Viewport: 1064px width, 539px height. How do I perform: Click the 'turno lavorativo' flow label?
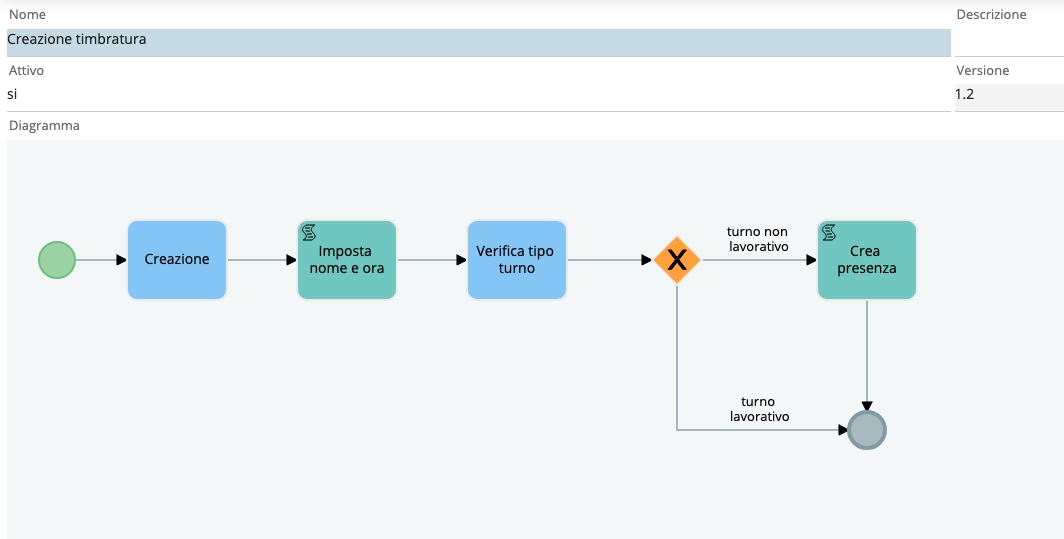759,409
